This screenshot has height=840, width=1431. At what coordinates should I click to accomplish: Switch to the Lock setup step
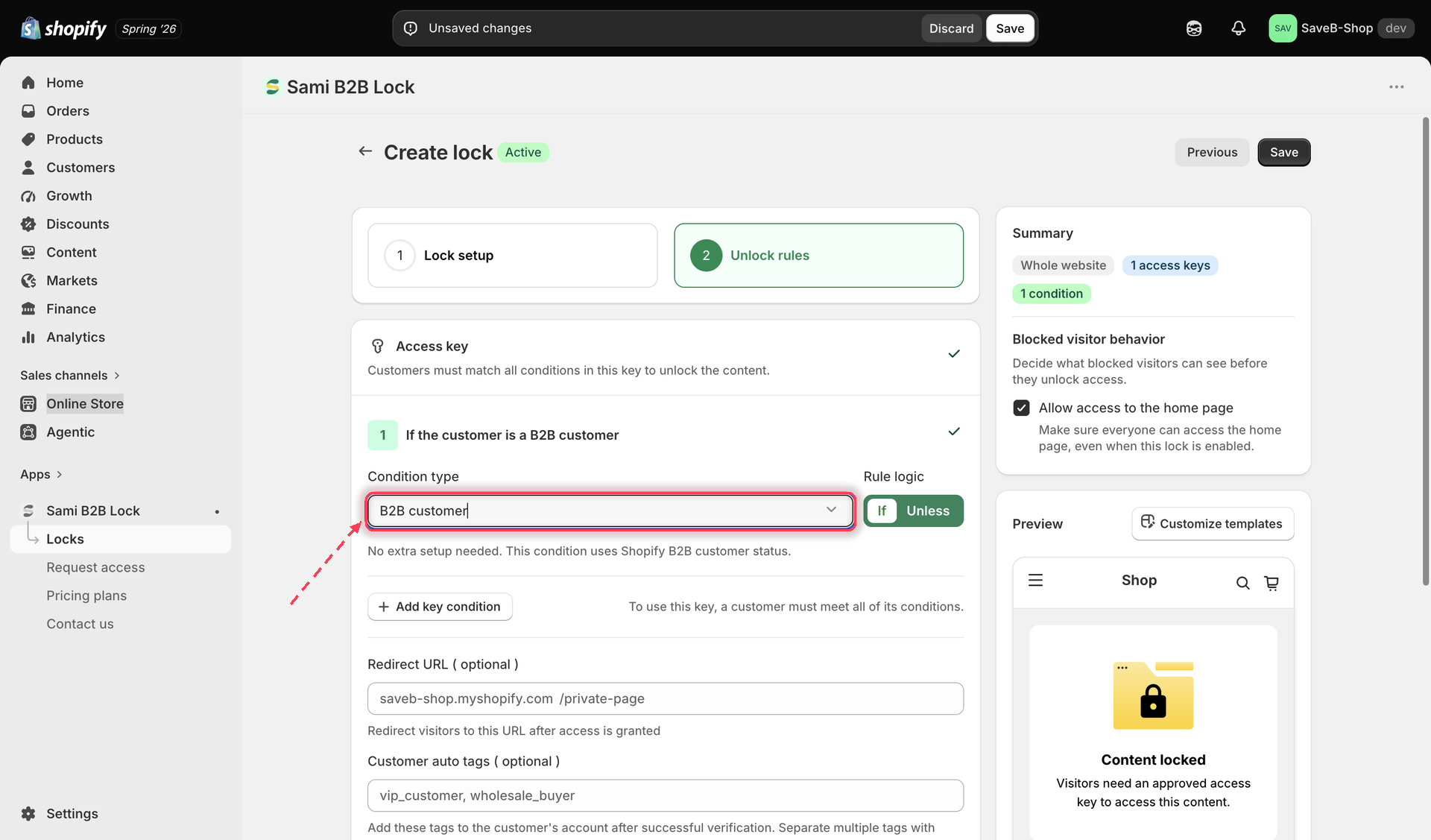(512, 256)
